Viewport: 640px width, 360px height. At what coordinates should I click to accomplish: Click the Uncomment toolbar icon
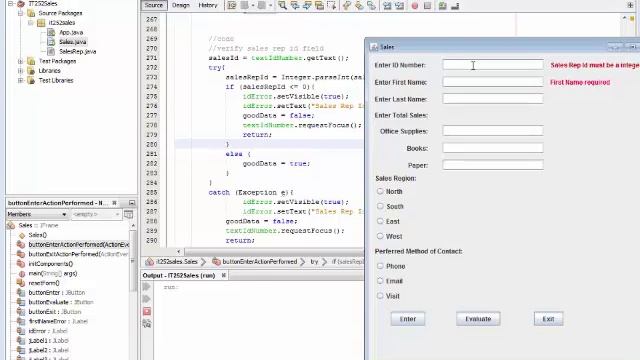pyautogui.click(x=455, y=5)
